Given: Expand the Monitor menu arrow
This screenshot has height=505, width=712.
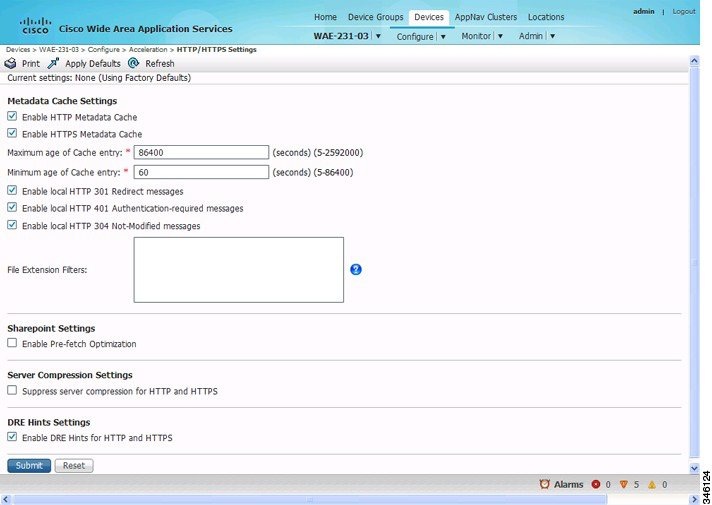Looking at the screenshot, I should (500, 36).
